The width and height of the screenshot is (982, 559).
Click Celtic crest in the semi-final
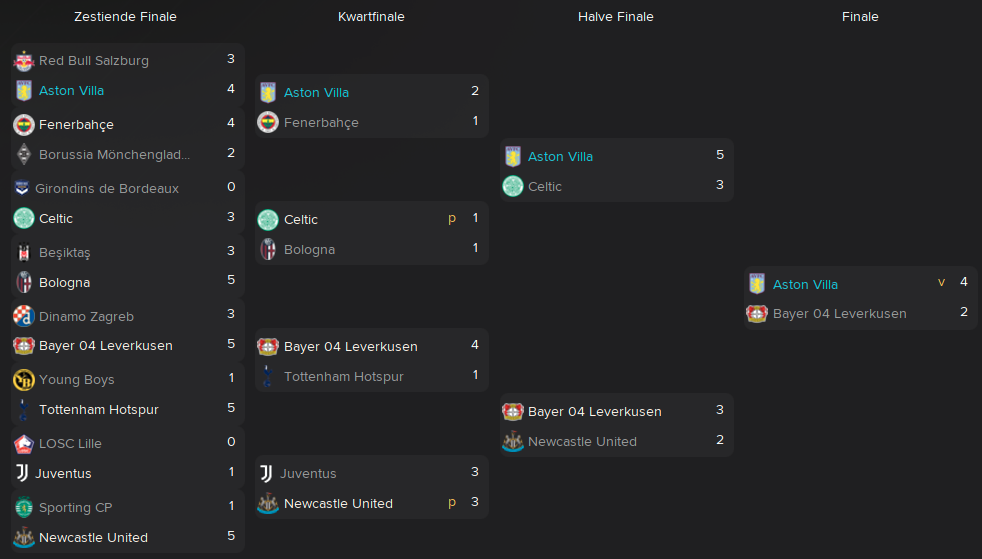513,186
